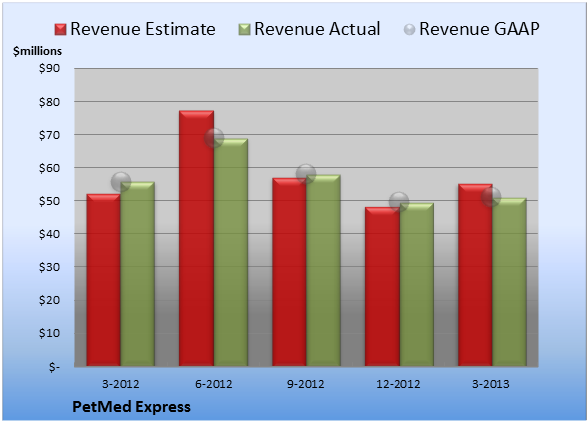Click the $70 y-axis label
The height and width of the screenshot is (422, 588).
(x=49, y=135)
